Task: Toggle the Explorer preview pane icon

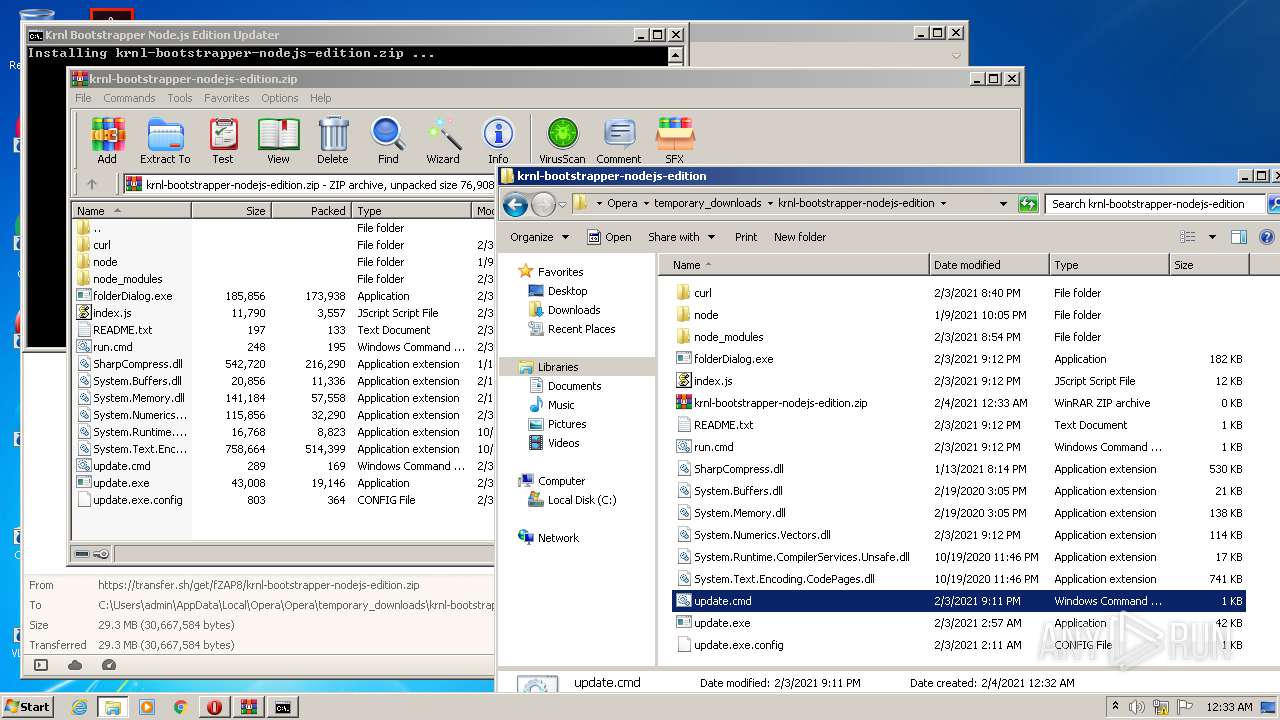Action: click(1239, 237)
